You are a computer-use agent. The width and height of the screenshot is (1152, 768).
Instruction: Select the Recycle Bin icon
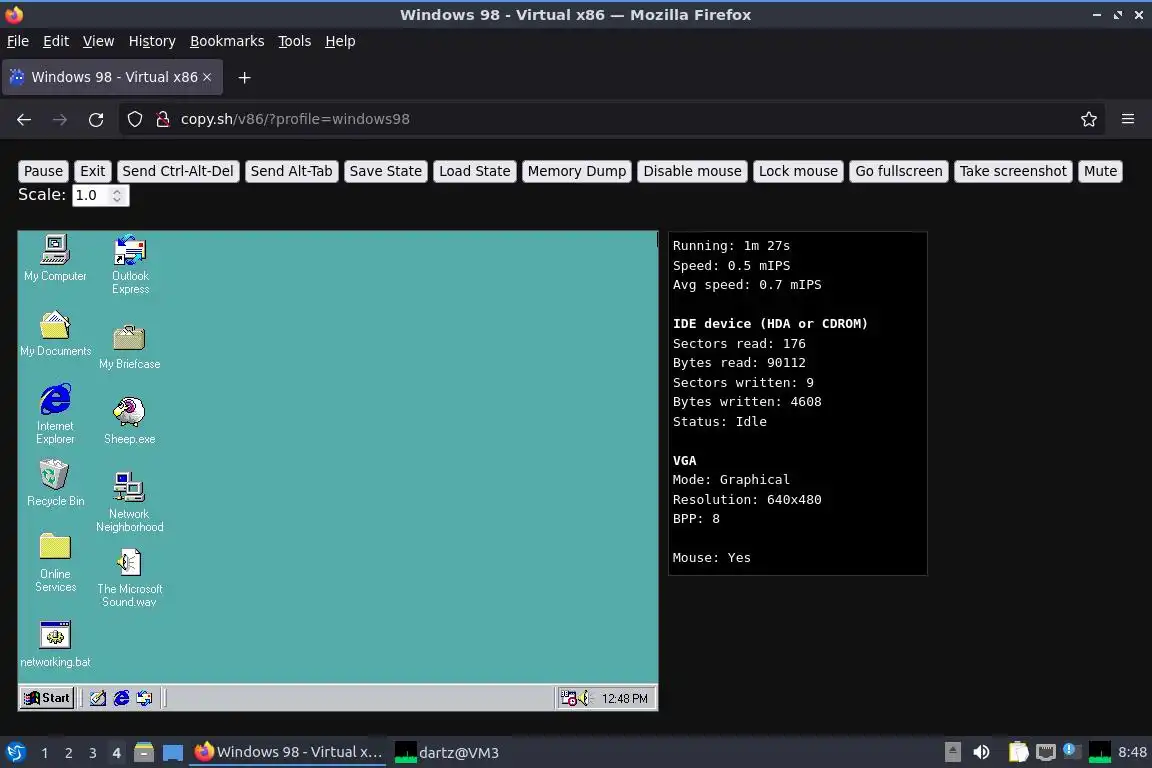pyautogui.click(x=55, y=483)
